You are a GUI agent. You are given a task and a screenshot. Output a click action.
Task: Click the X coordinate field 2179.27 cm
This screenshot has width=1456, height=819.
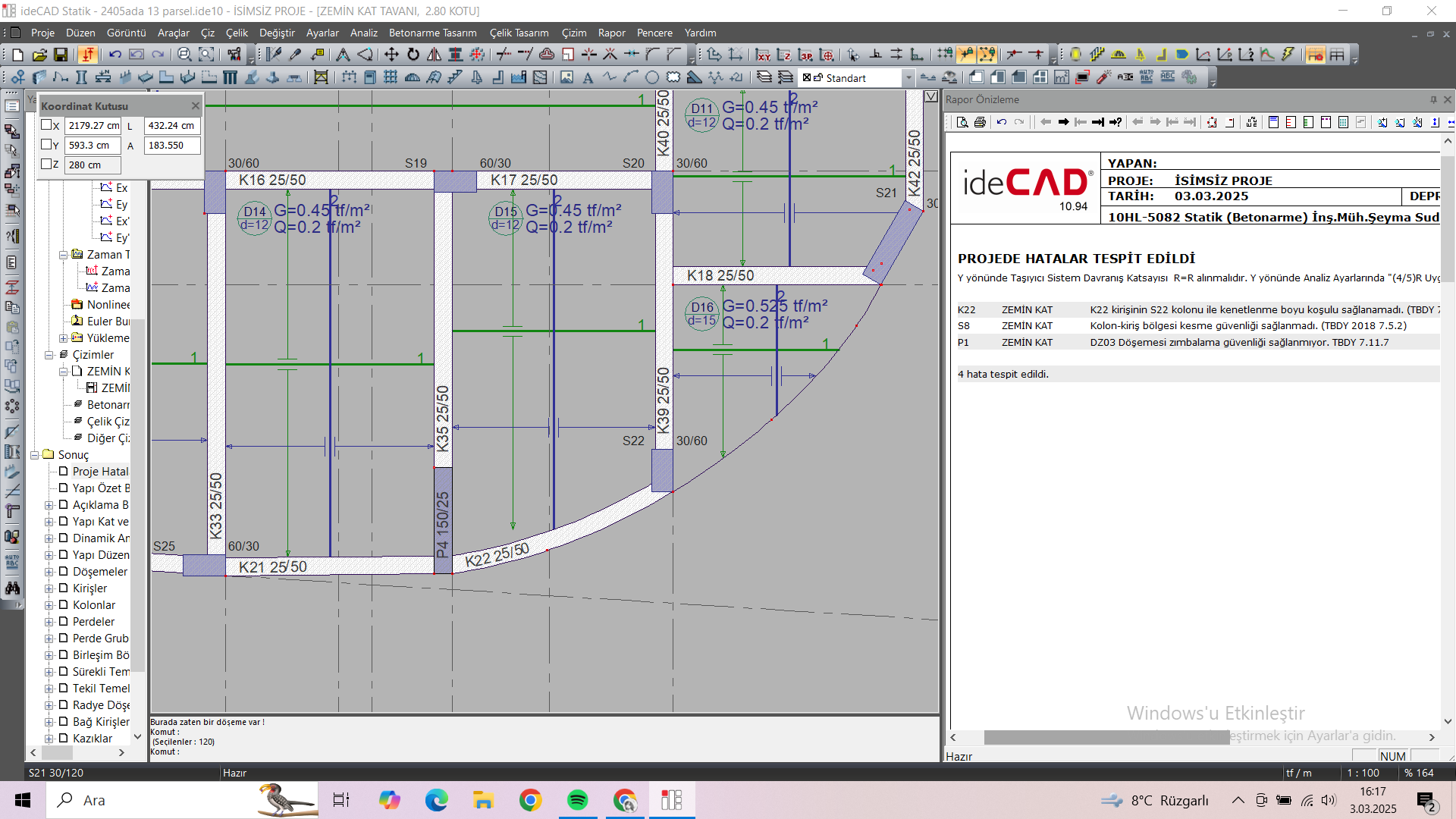pyautogui.click(x=93, y=126)
